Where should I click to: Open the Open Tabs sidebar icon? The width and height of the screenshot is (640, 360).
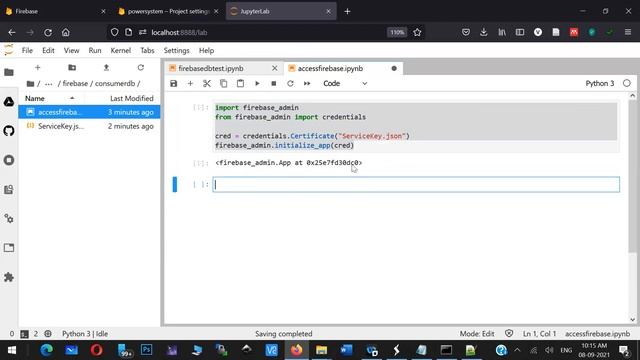pos(9,248)
